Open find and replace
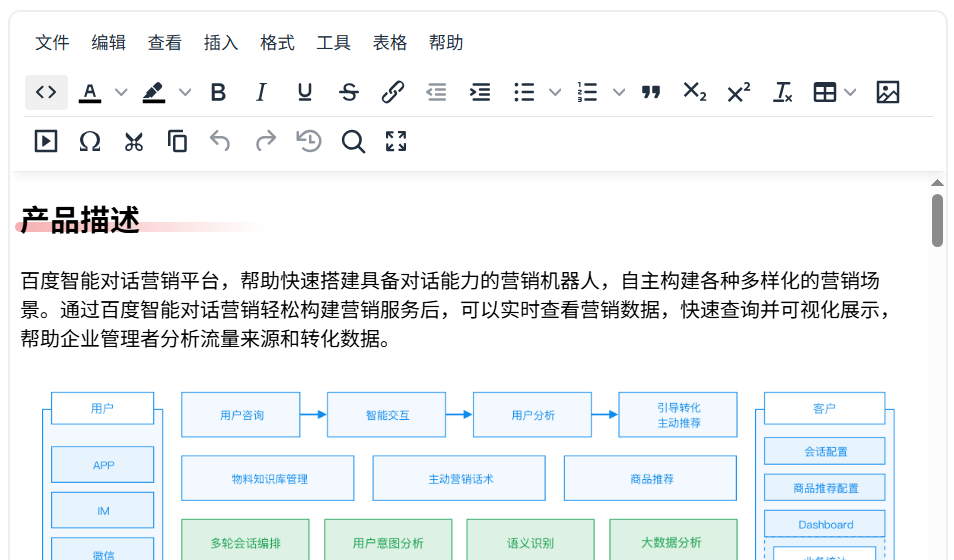The height and width of the screenshot is (560, 954). pos(353,141)
